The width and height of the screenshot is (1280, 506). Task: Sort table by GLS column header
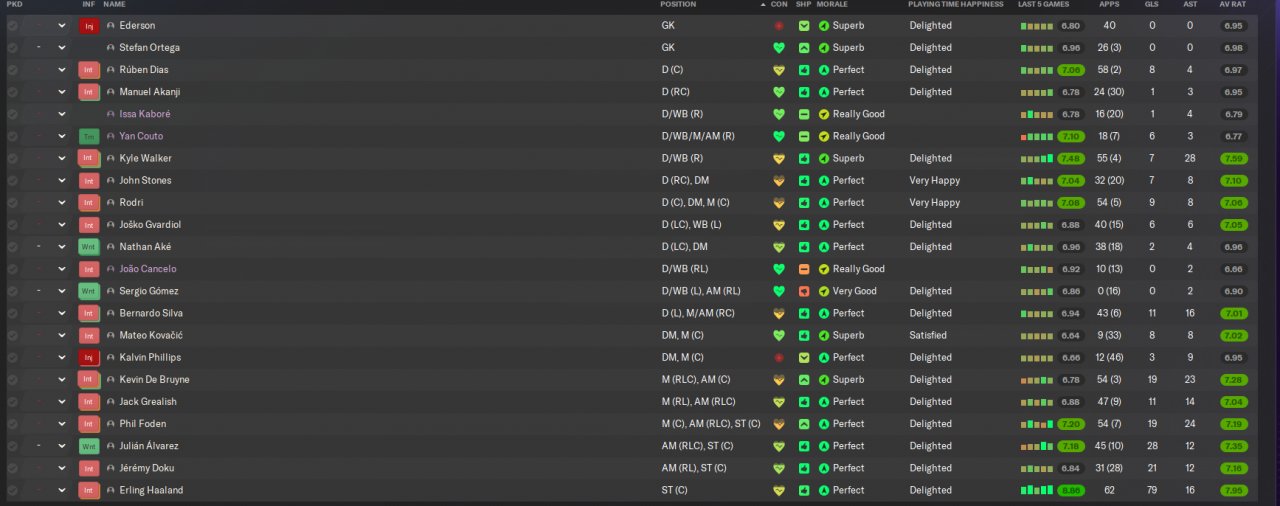point(1151,5)
